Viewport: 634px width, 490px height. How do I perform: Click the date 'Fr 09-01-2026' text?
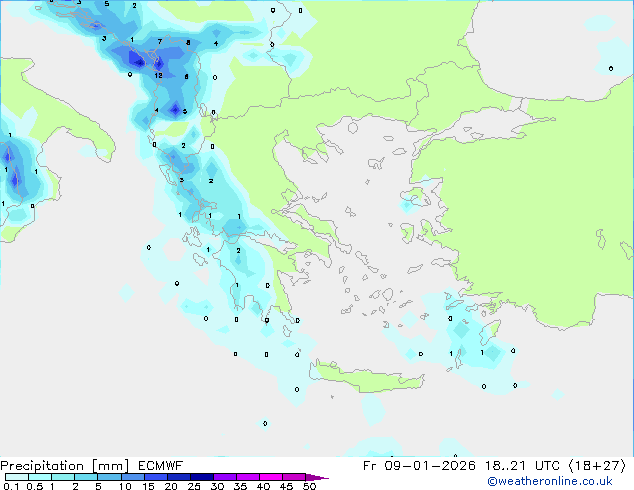click(419, 466)
